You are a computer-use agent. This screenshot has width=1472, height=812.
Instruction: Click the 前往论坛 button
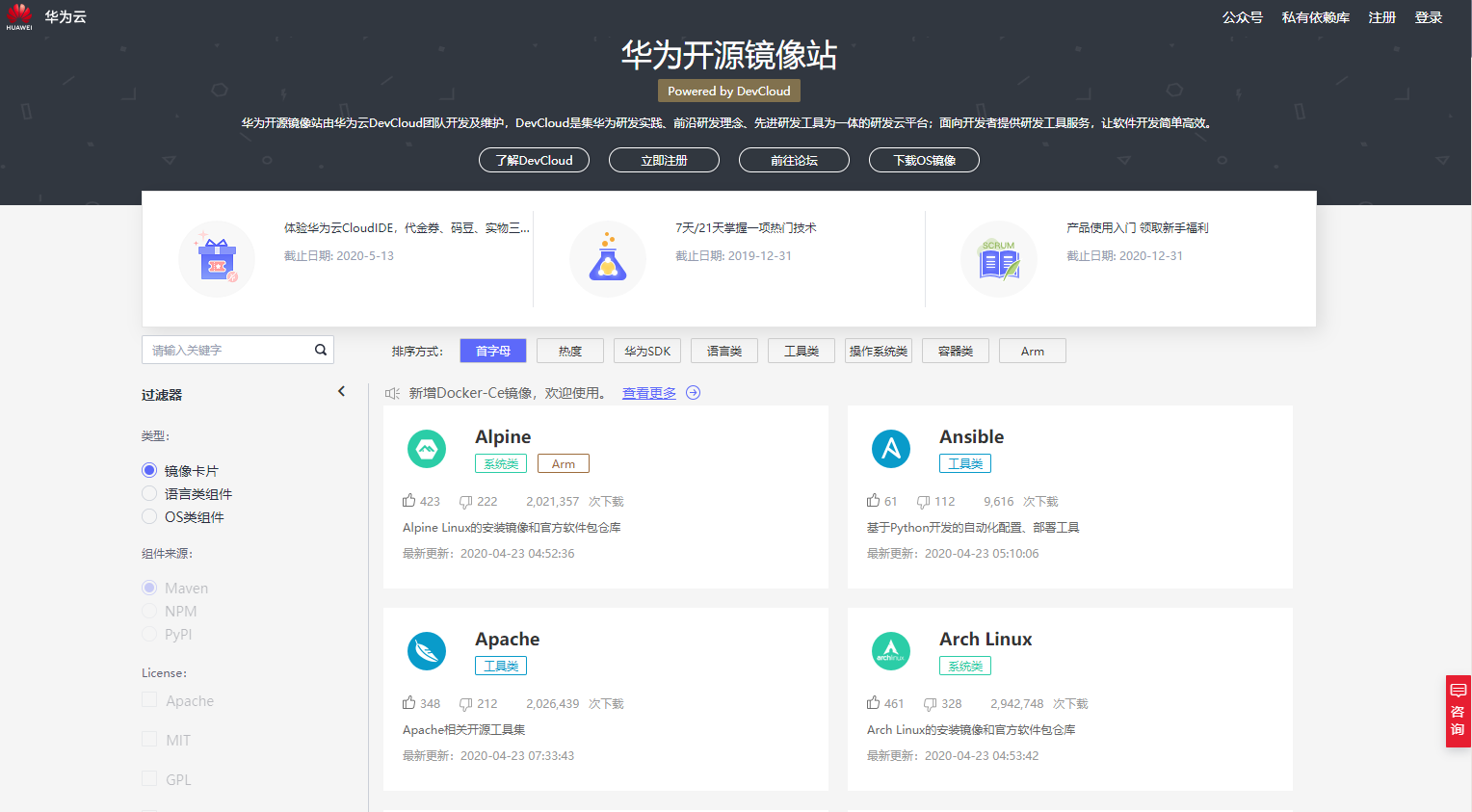[x=795, y=160]
